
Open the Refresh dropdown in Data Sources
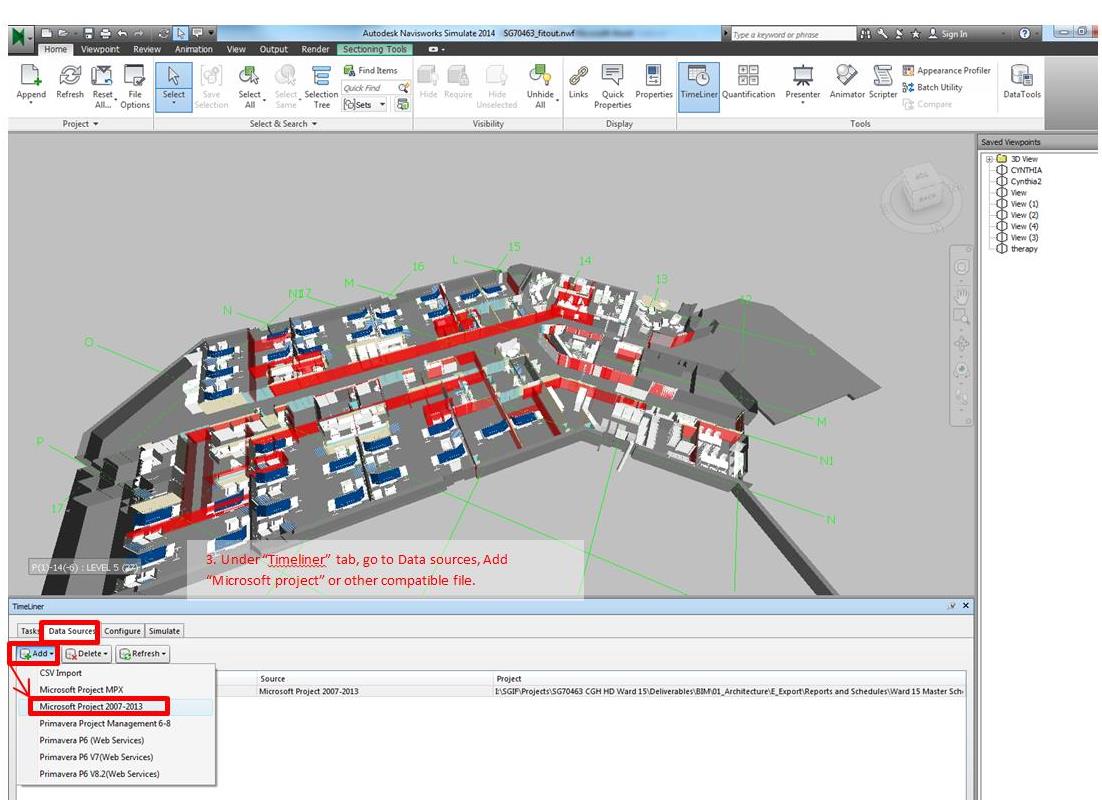point(143,654)
